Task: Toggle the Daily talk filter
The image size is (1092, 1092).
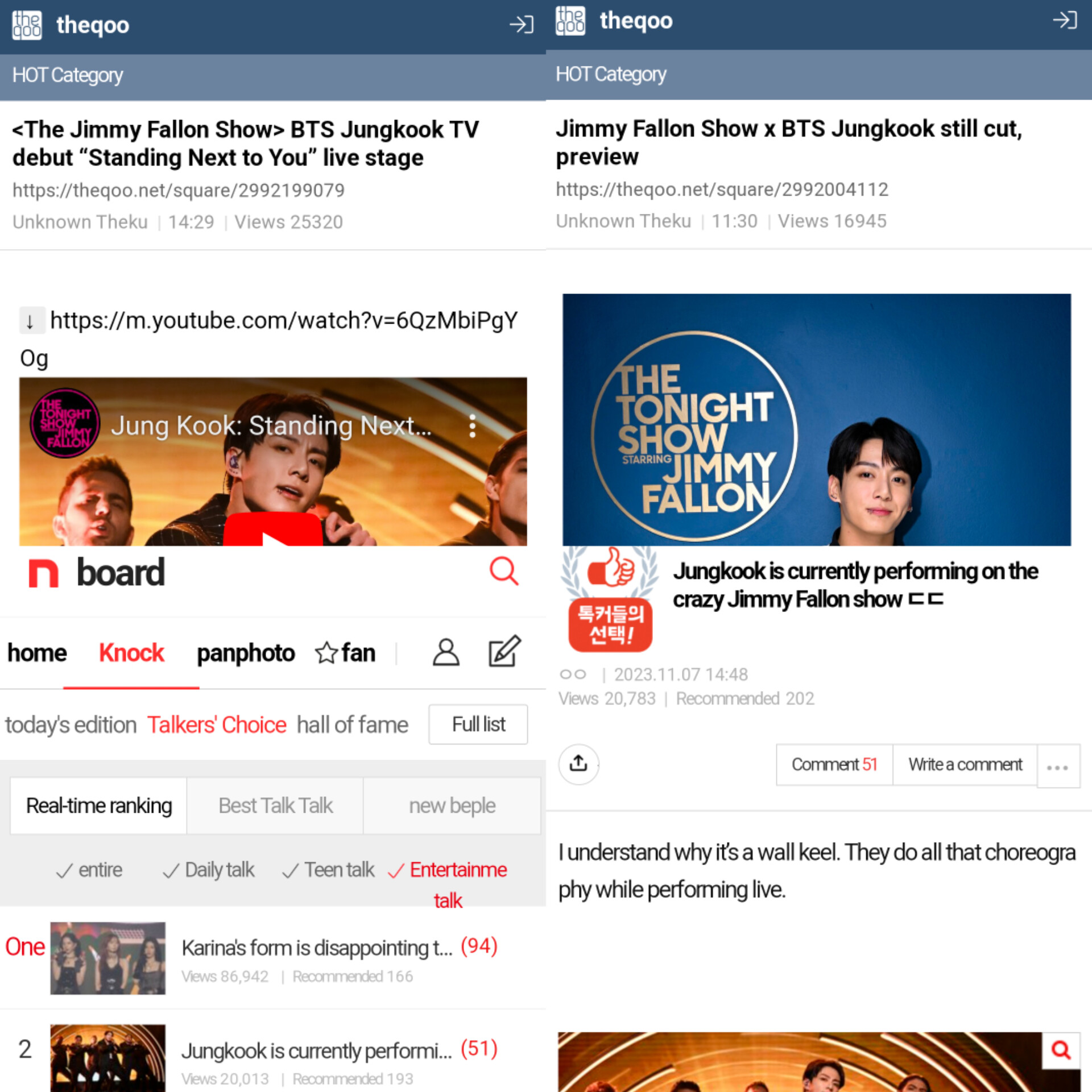Action: pos(208,870)
